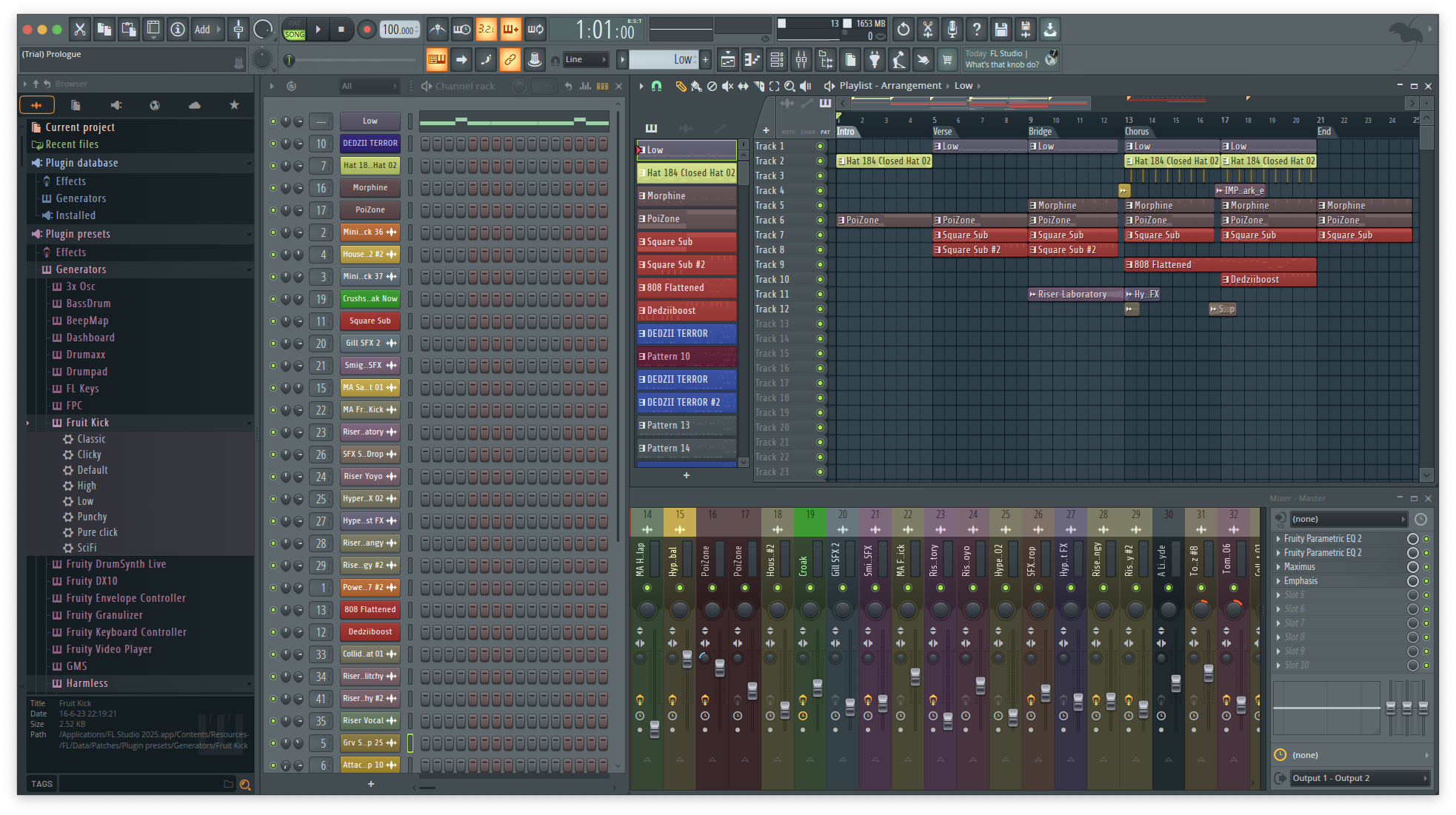The height and width of the screenshot is (815, 1456).
Task: Open the plugin picker plug icon
Action: pos(875,60)
